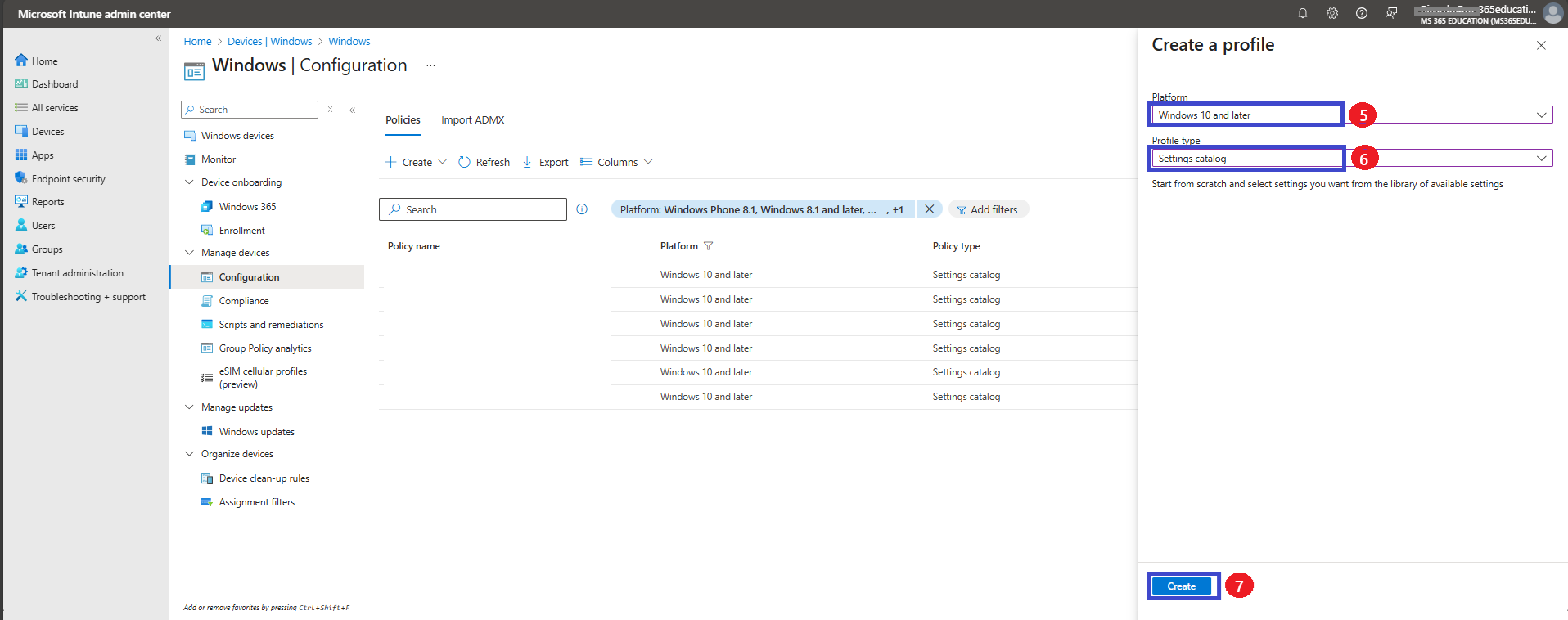This screenshot has height=620, width=1568.
Task: Click the Refresh toolbar icon
Action: (464, 162)
